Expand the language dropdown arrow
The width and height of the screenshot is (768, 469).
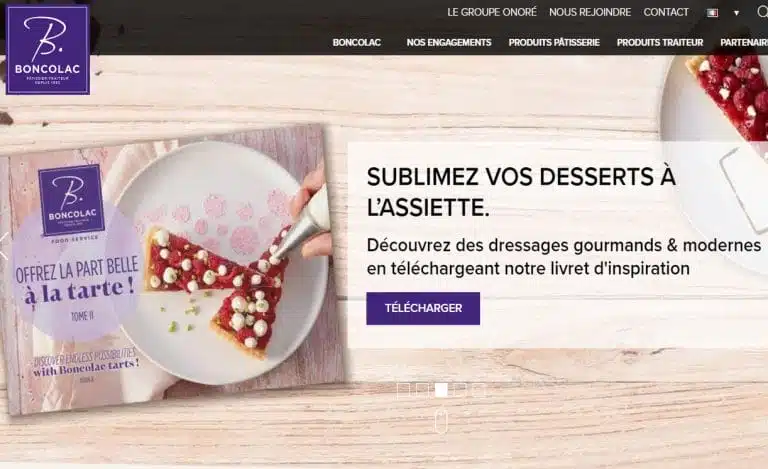(x=736, y=13)
